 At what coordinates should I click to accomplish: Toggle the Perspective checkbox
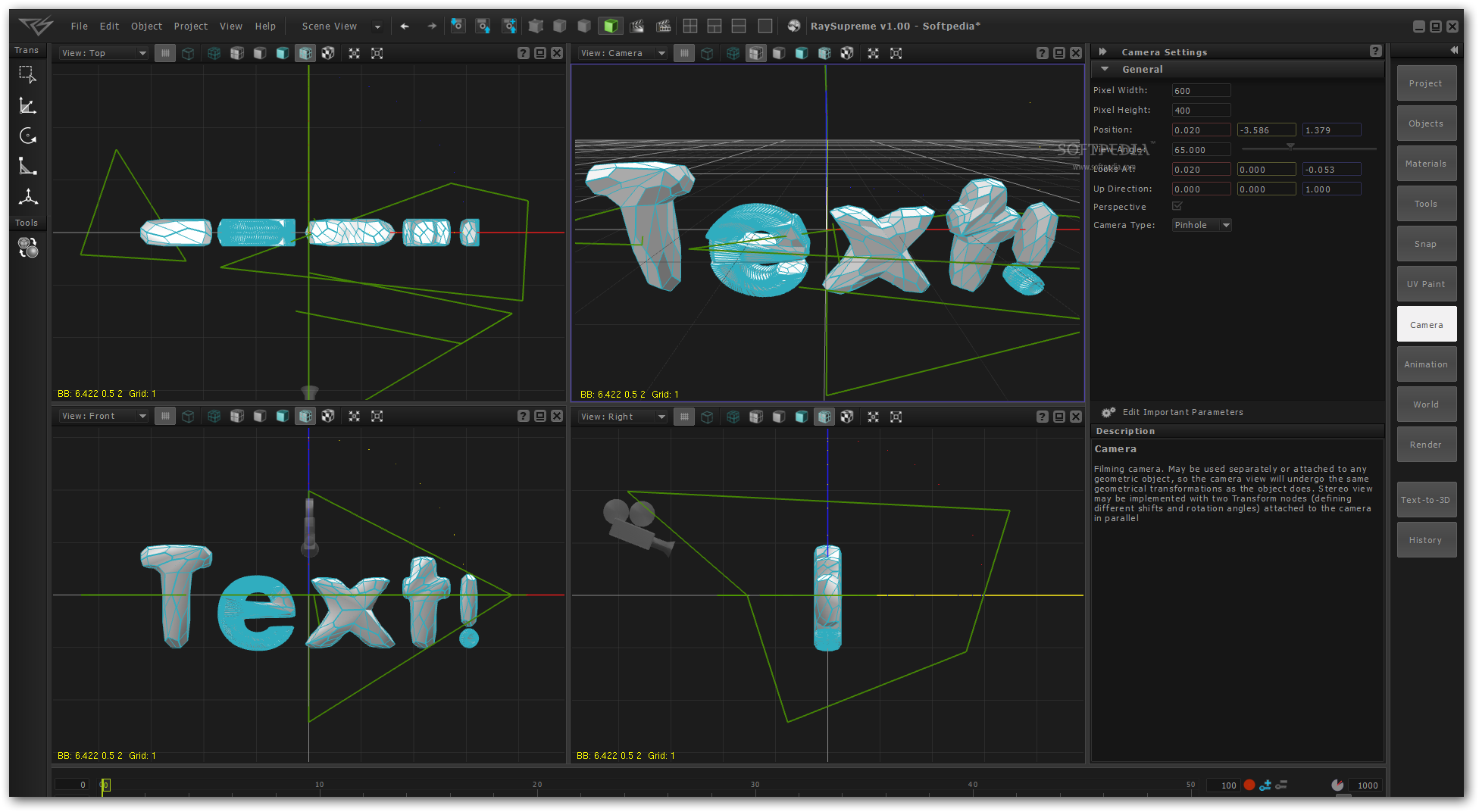click(1177, 206)
